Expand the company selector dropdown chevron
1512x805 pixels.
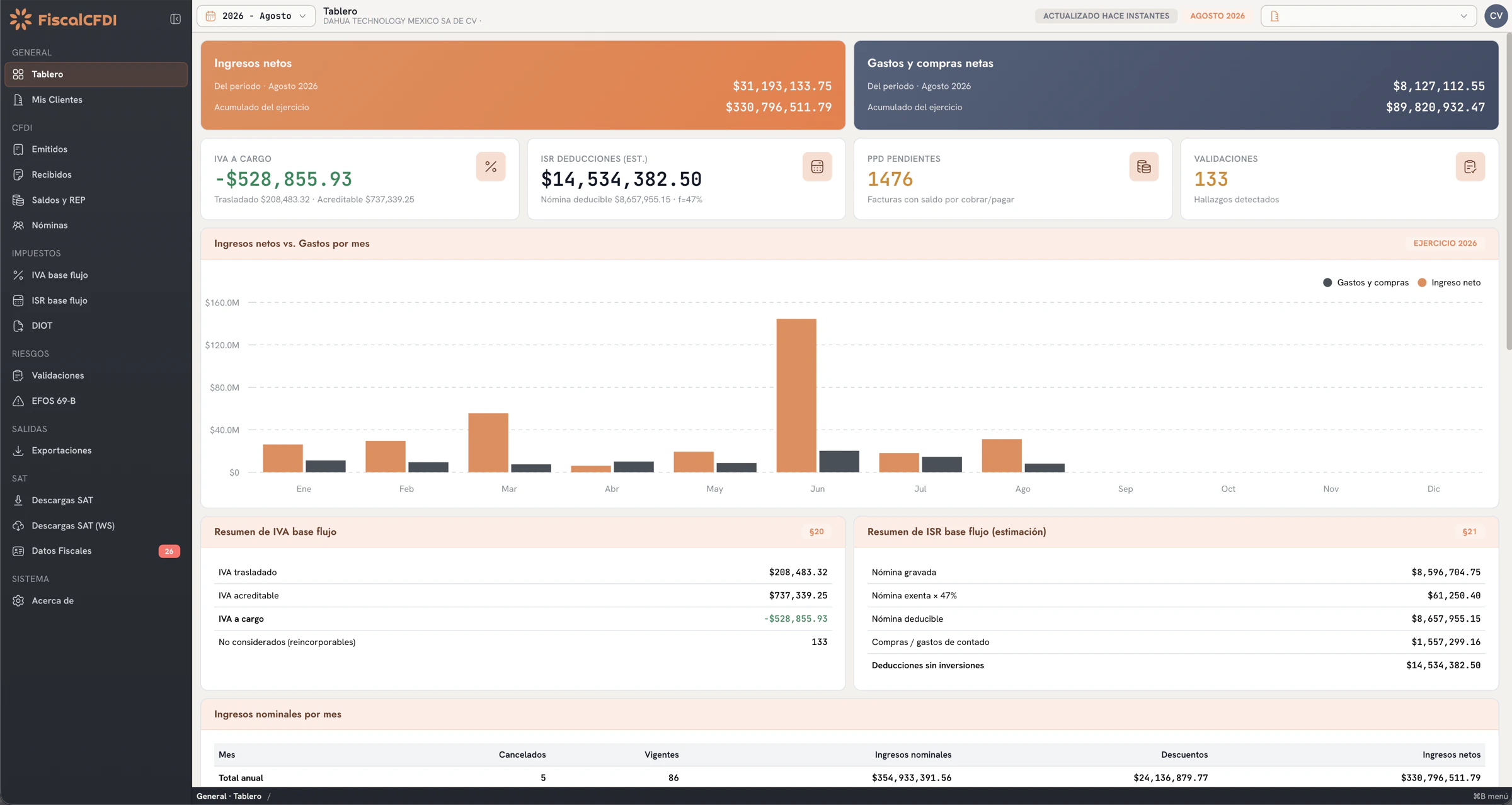tap(1463, 16)
